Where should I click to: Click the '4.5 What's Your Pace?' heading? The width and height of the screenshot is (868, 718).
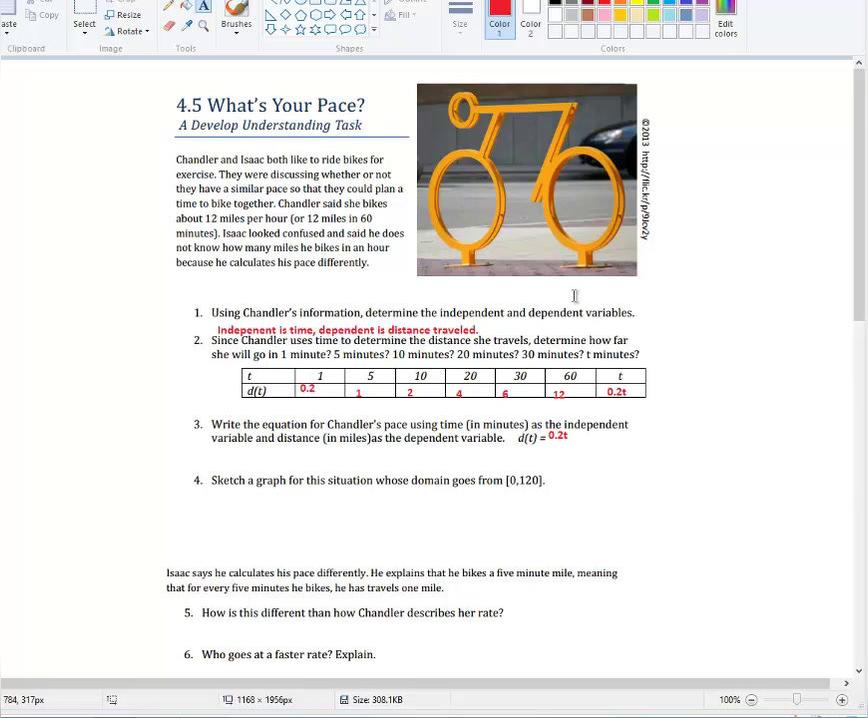270,105
